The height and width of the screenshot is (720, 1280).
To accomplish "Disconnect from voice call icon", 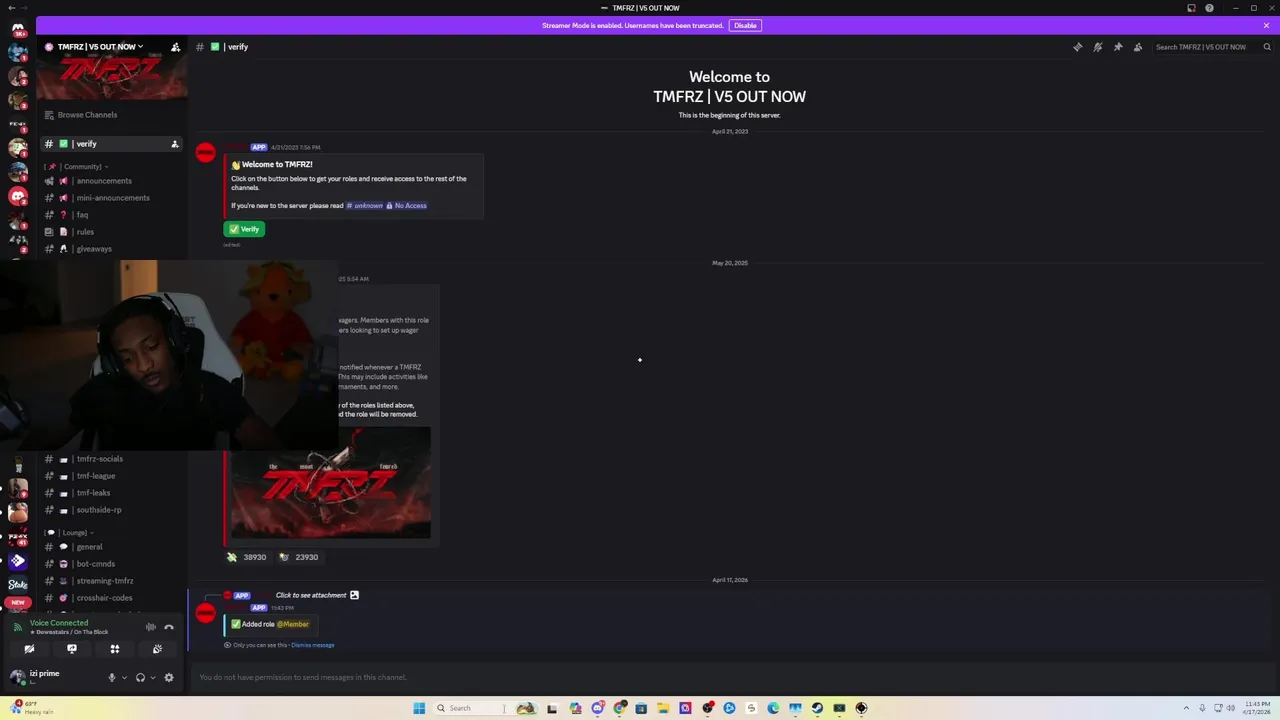I will [x=169, y=627].
